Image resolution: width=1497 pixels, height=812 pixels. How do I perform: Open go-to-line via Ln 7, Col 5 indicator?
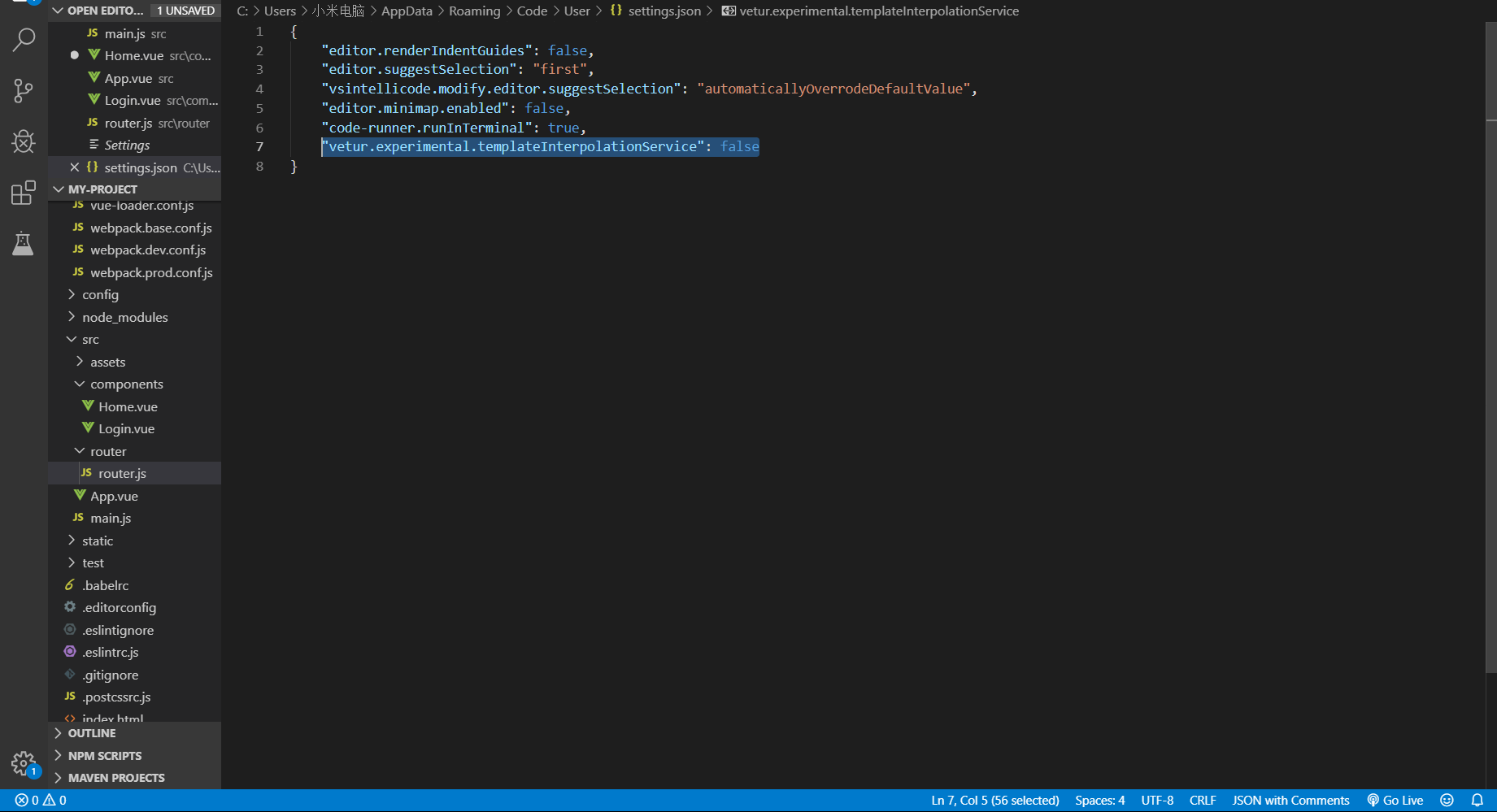[994, 800]
